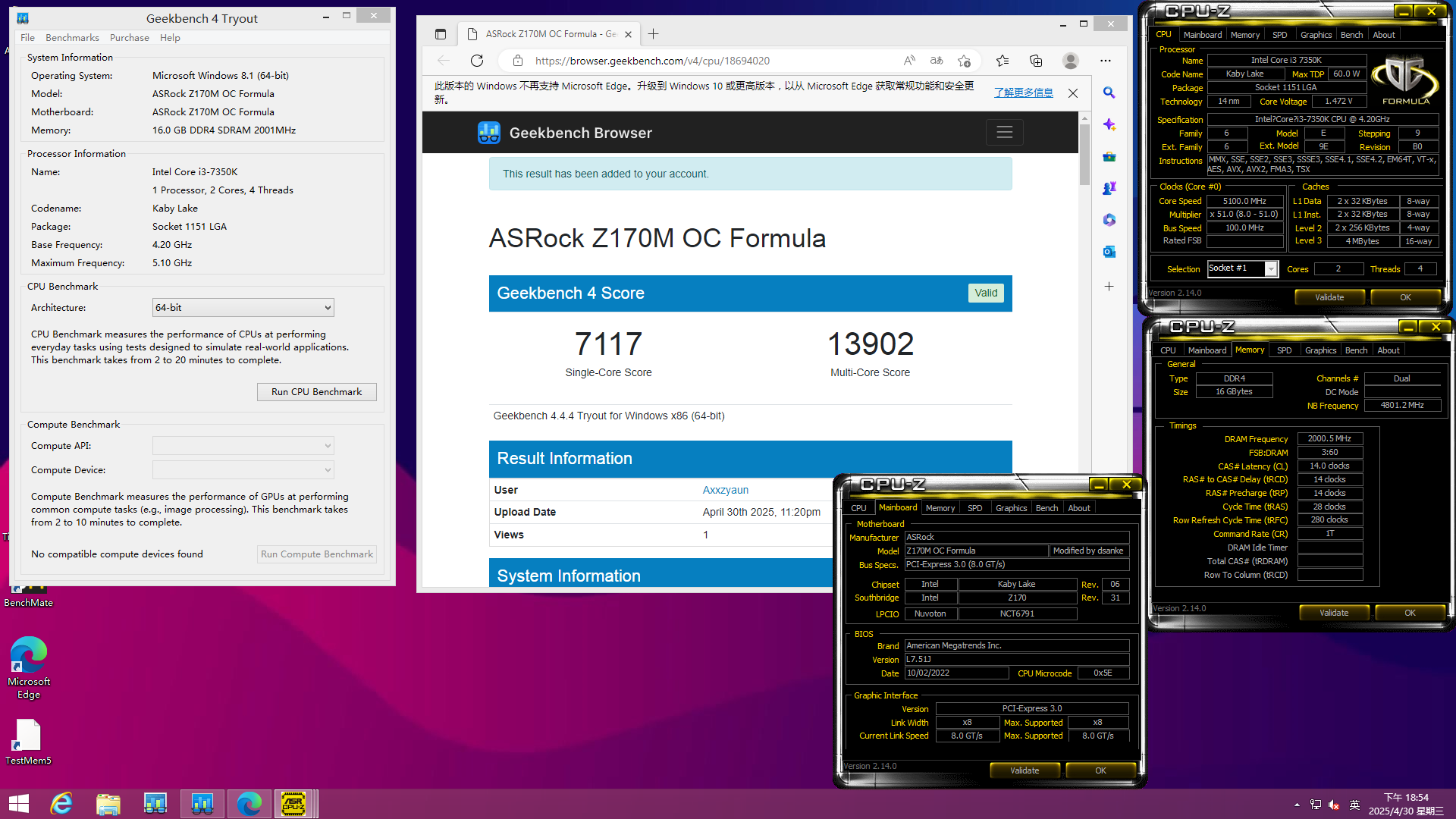Click OK in CPU-Z Memory window
The height and width of the screenshot is (819, 1456).
[1410, 613]
